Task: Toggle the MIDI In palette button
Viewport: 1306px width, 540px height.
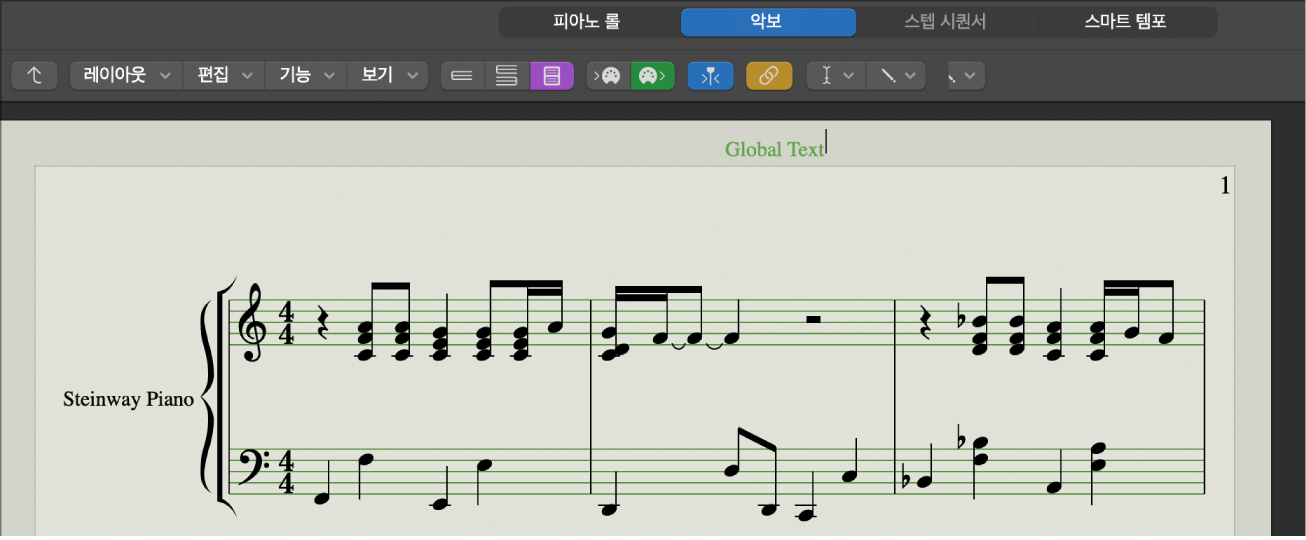Action: [x=608, y=76]
